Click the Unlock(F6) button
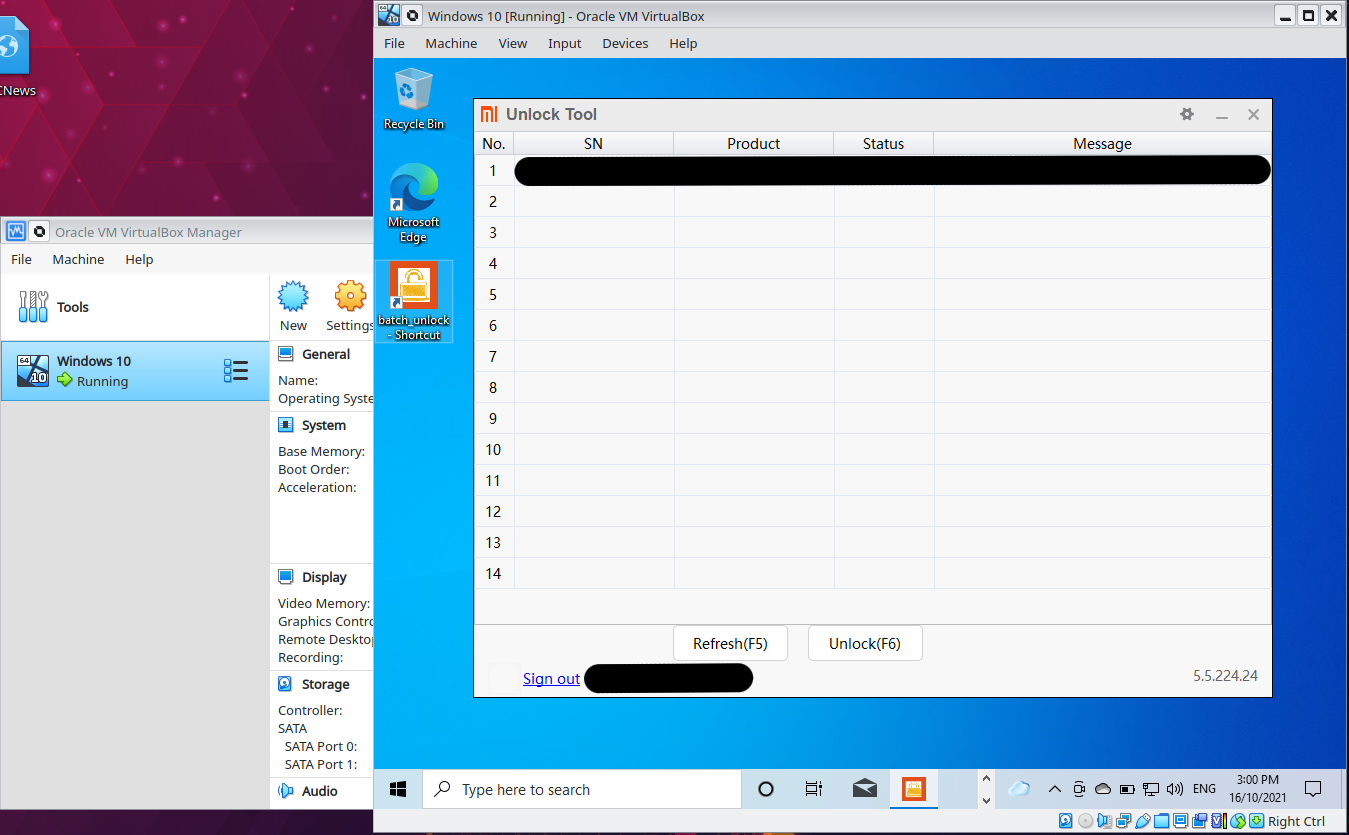 [865, 643]
